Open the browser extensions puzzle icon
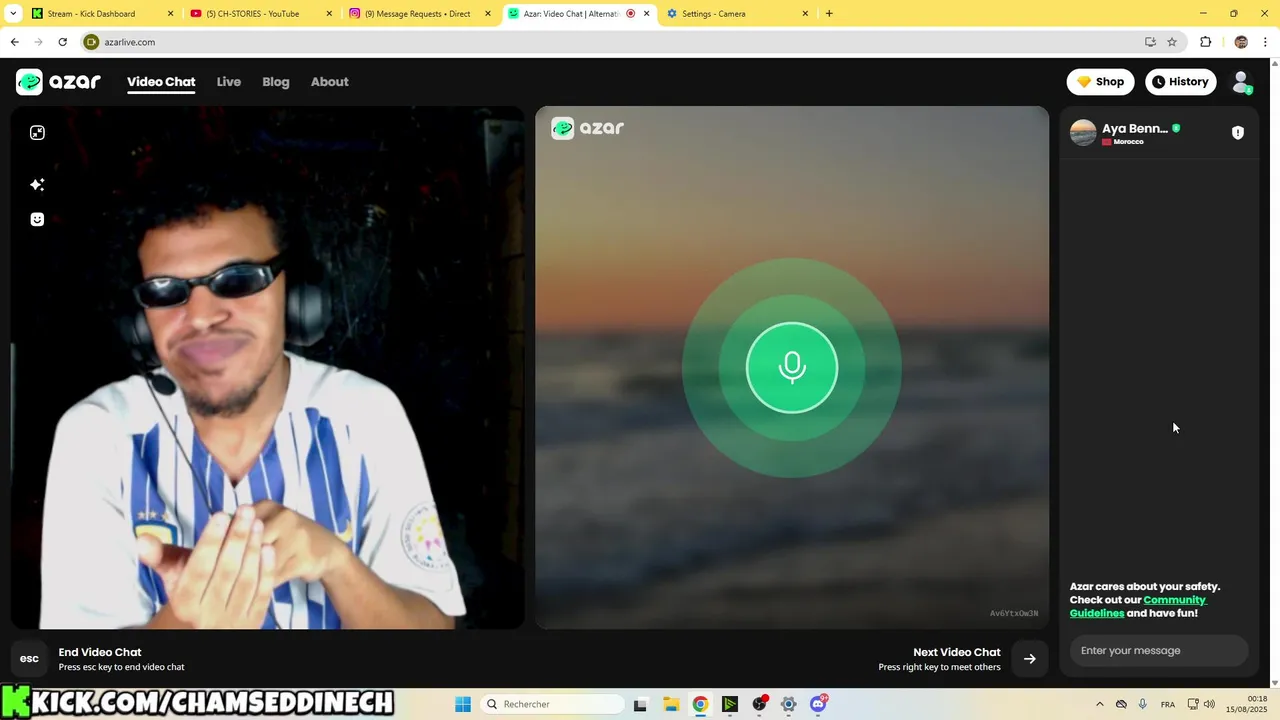The image size is (1280, 720). click(x=1205, y=42)
